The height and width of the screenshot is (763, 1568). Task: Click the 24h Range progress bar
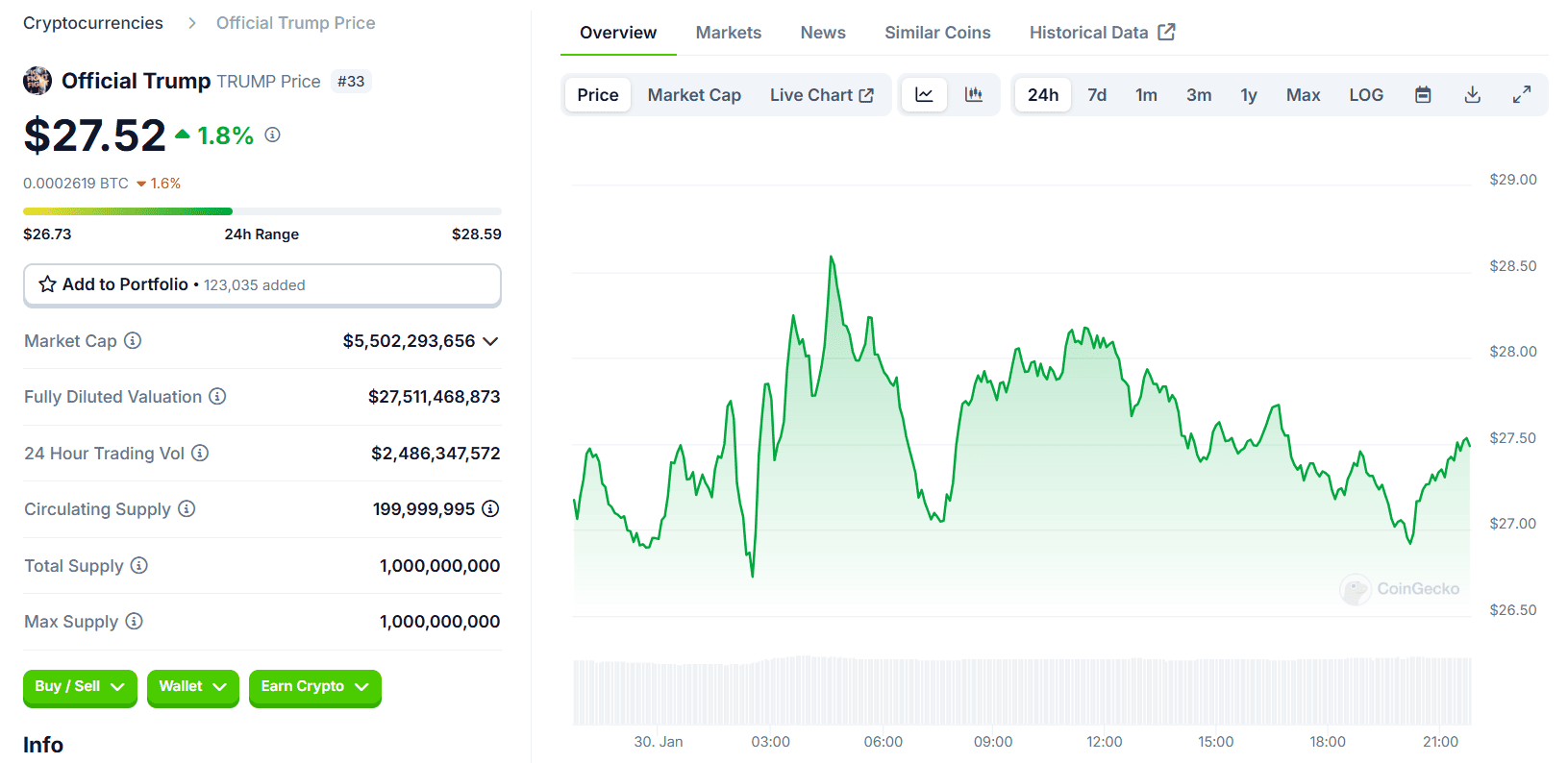(x=261, y=211)
